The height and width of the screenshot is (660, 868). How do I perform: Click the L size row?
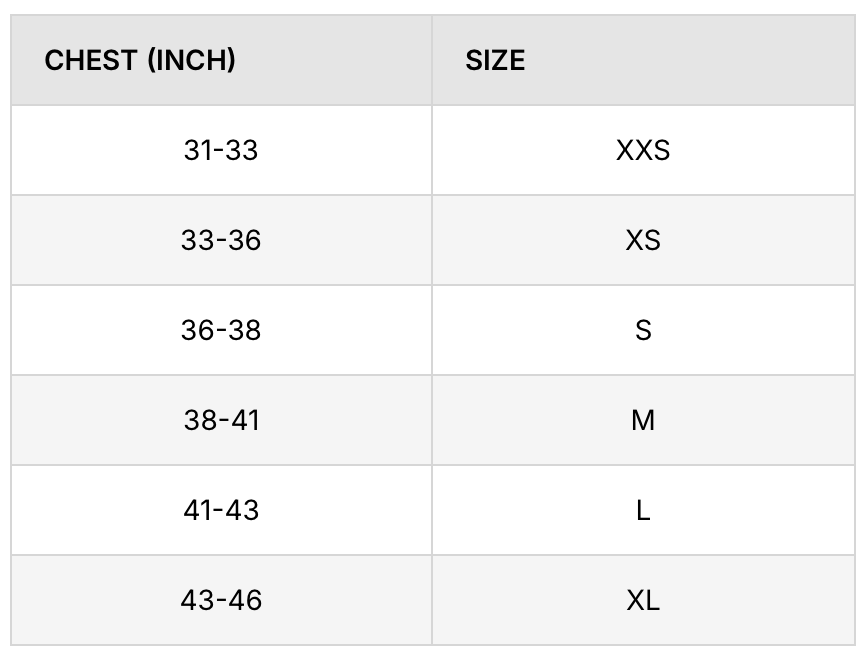click(433, 510)
